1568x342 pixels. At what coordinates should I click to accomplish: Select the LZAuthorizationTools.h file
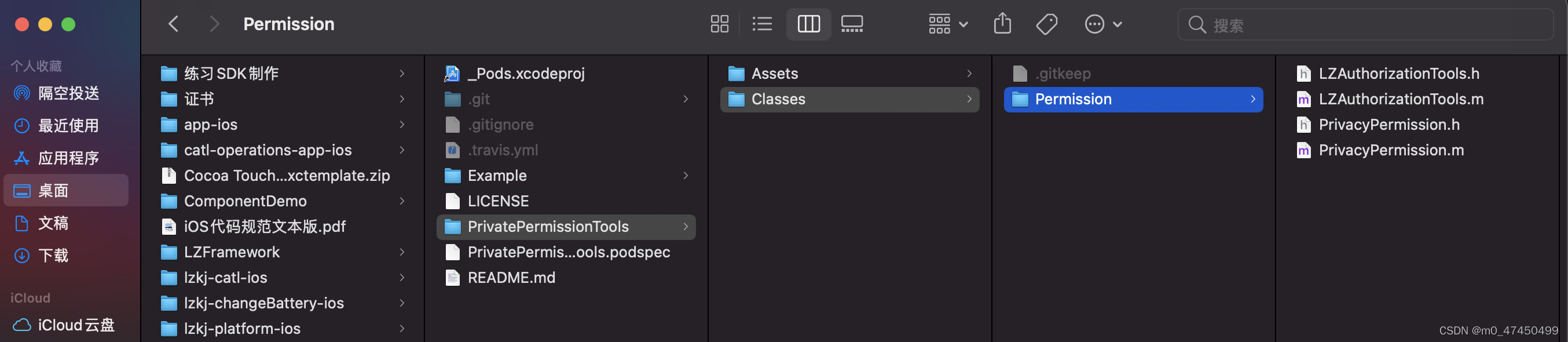pyautogui.click(x=1398, y=74)
